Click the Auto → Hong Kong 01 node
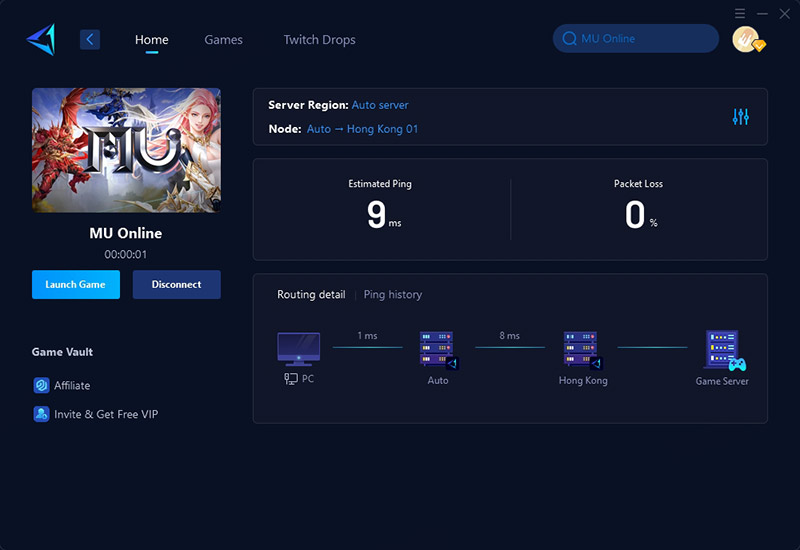Screen dimensions: 800x550 (x=362, y=129)
